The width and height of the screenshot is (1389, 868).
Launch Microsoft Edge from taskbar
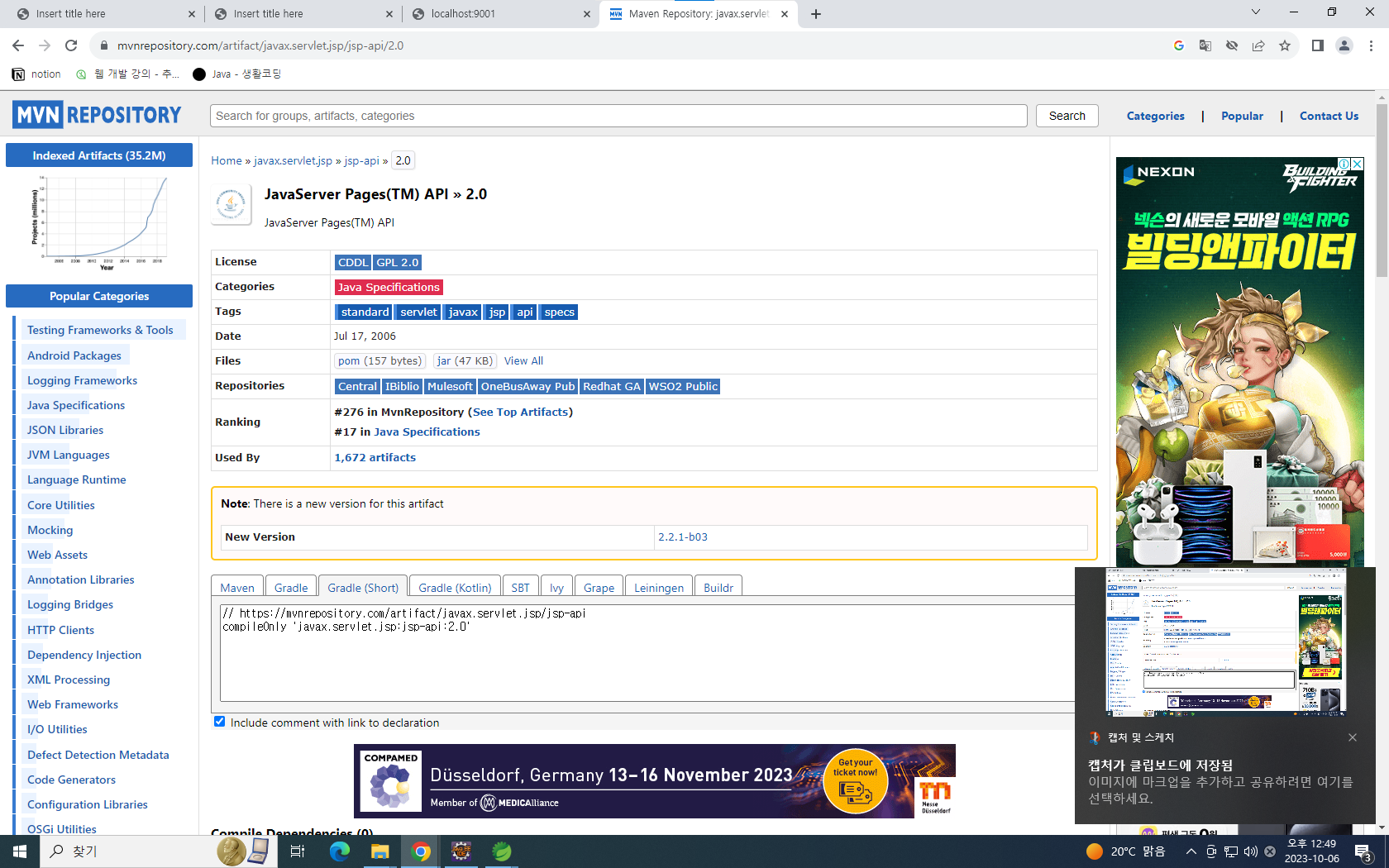pyautogui.click(x=339, y=851)
